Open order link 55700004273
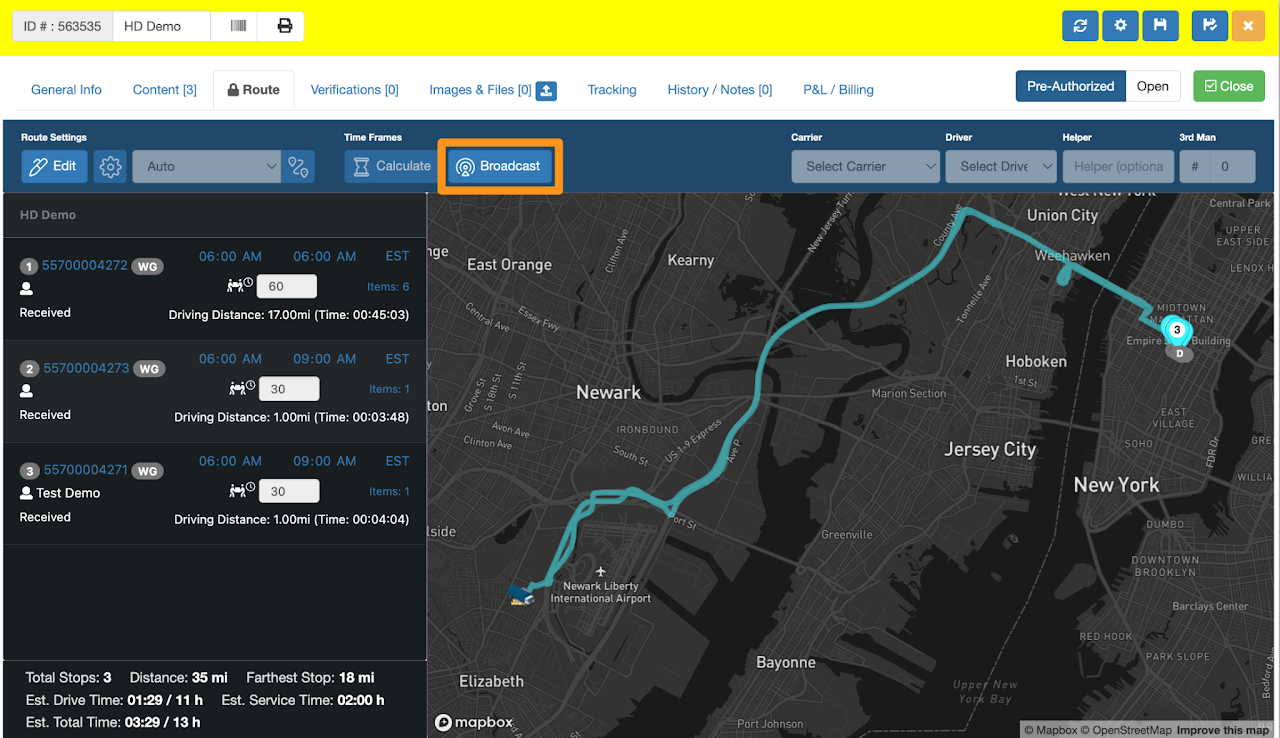The width and height of the screenshot is (1280, 738). tap(86, 368)
